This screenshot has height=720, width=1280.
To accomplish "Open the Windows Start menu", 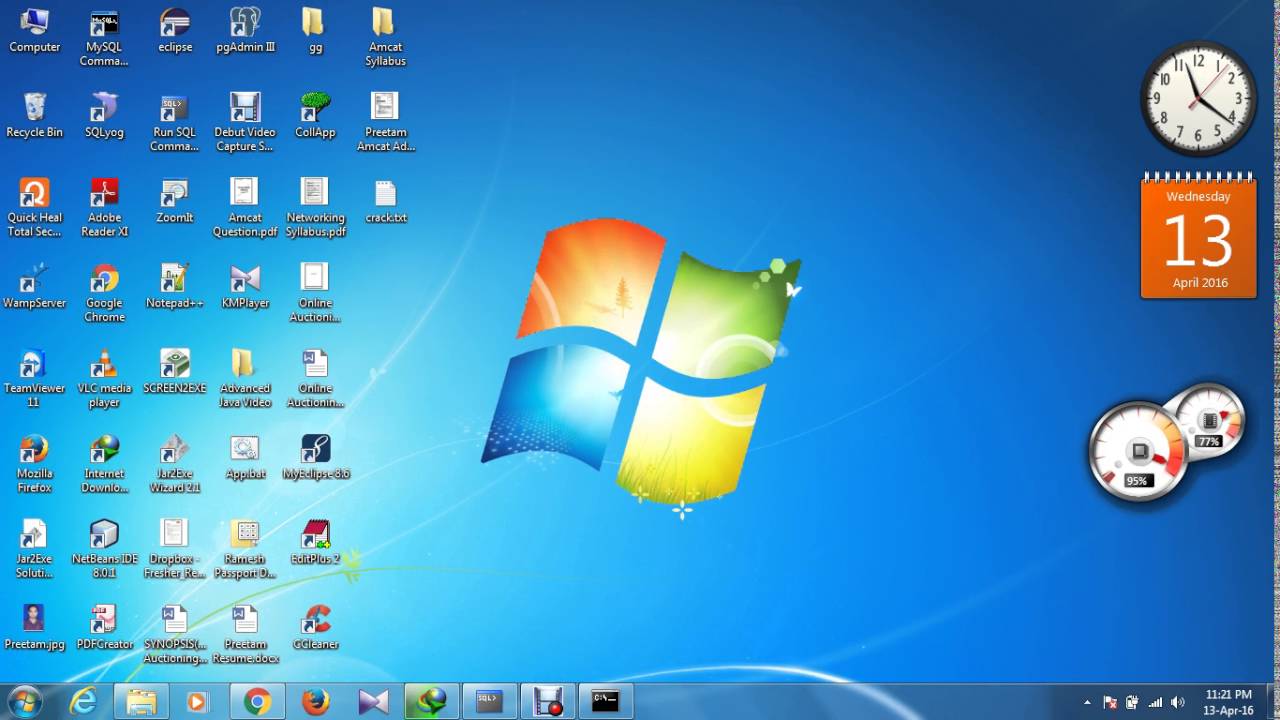I will (24, 702).
